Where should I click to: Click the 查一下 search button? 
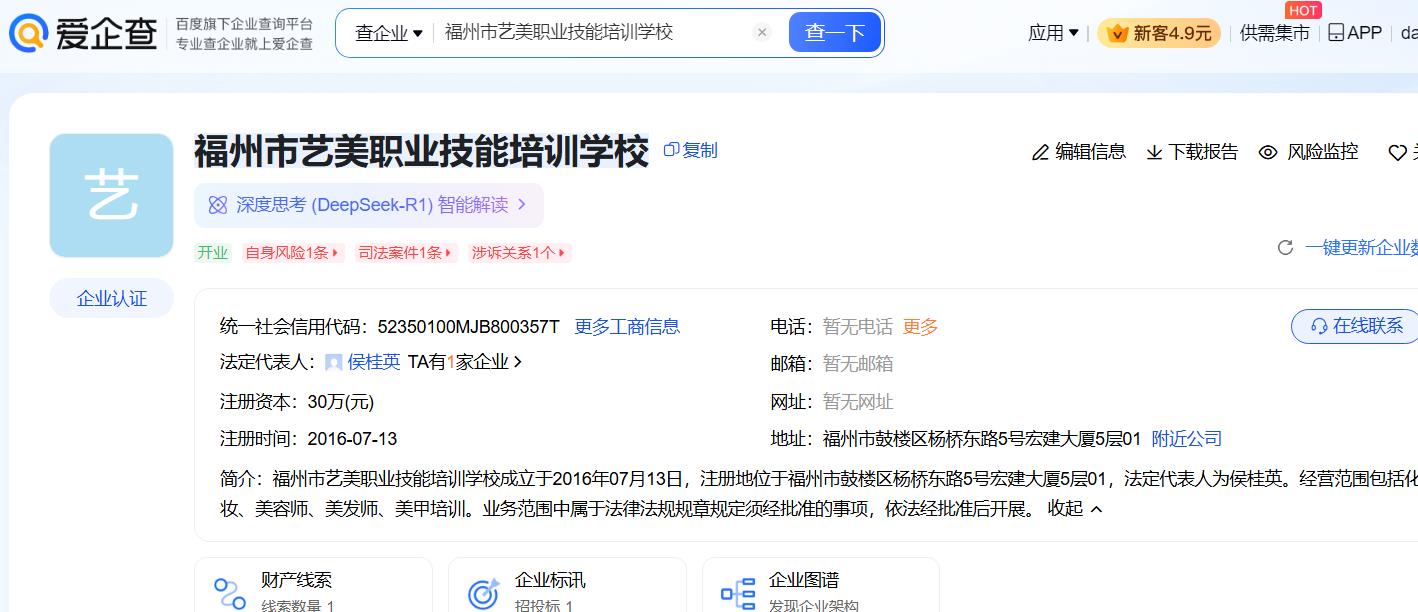pos(834,33)
